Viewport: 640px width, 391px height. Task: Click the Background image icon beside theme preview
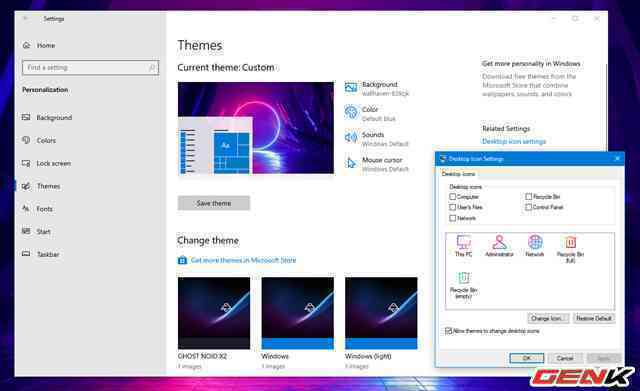point(351,87)
